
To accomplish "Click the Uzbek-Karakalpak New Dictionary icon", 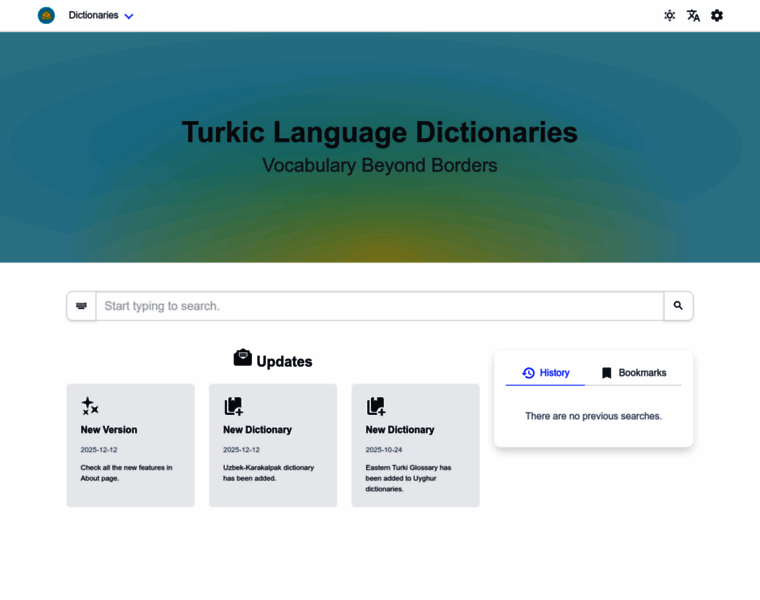I will point(234,406).
